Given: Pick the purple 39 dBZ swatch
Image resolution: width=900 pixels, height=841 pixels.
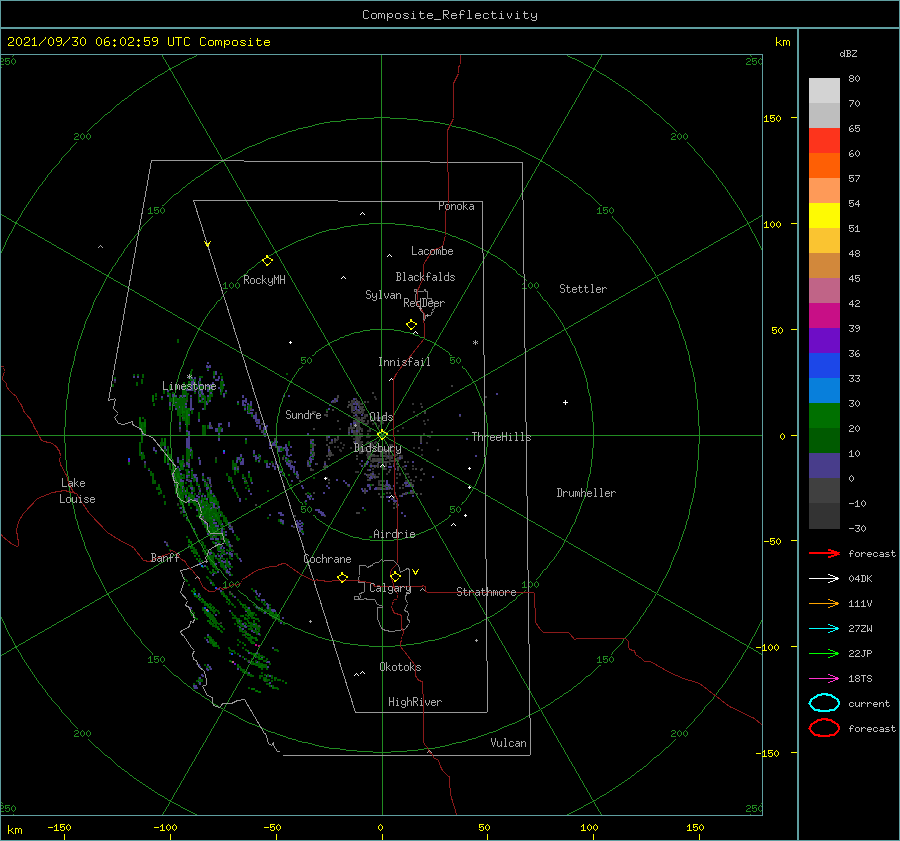Looking at the screenshot, I should pyautogui.click(x=824, y=341).
